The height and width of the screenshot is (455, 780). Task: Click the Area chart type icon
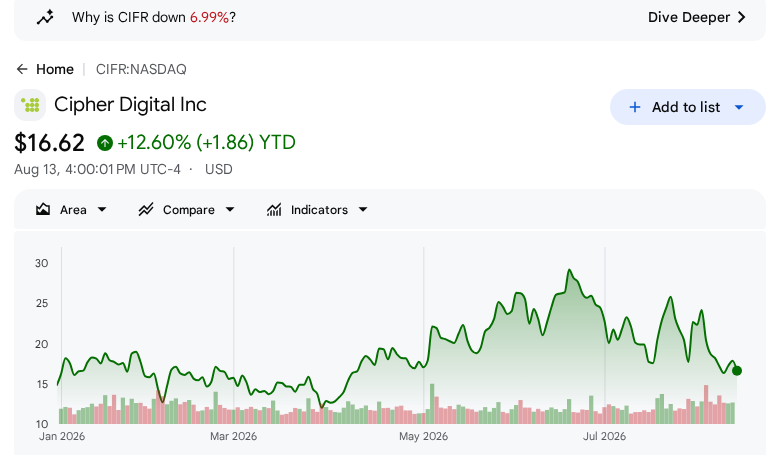tap(43, 209)
